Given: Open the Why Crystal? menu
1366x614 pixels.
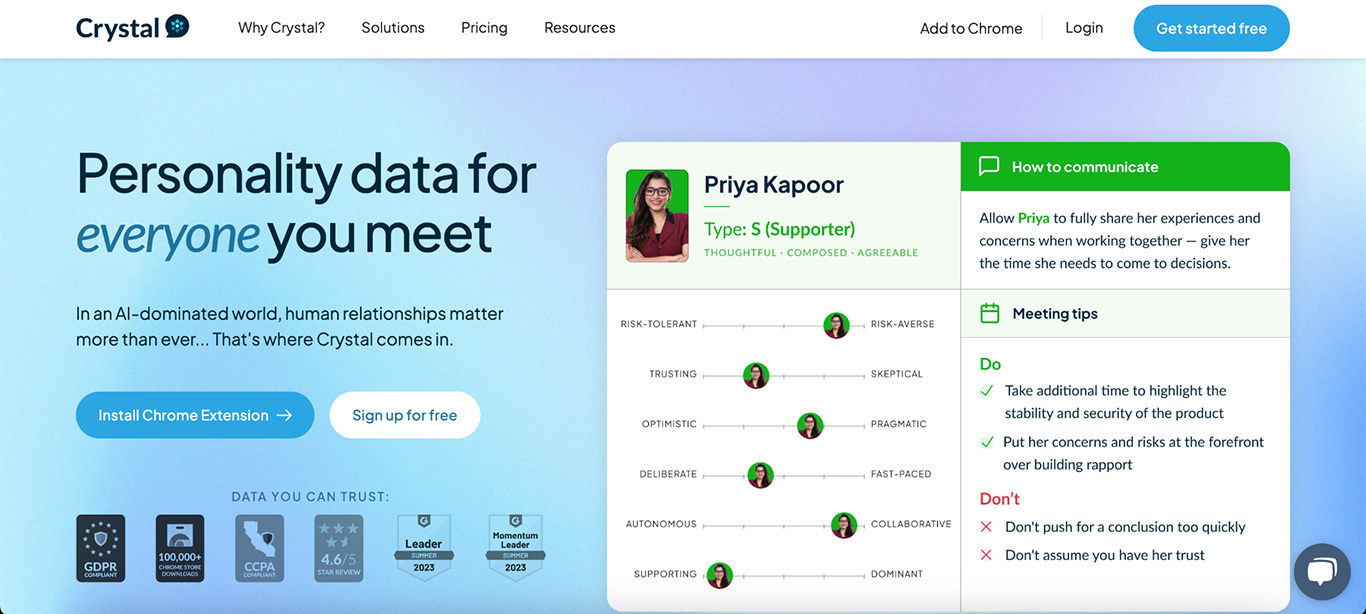Looking at the screenshot, I should pyautogui.click(x=281, y=28).
